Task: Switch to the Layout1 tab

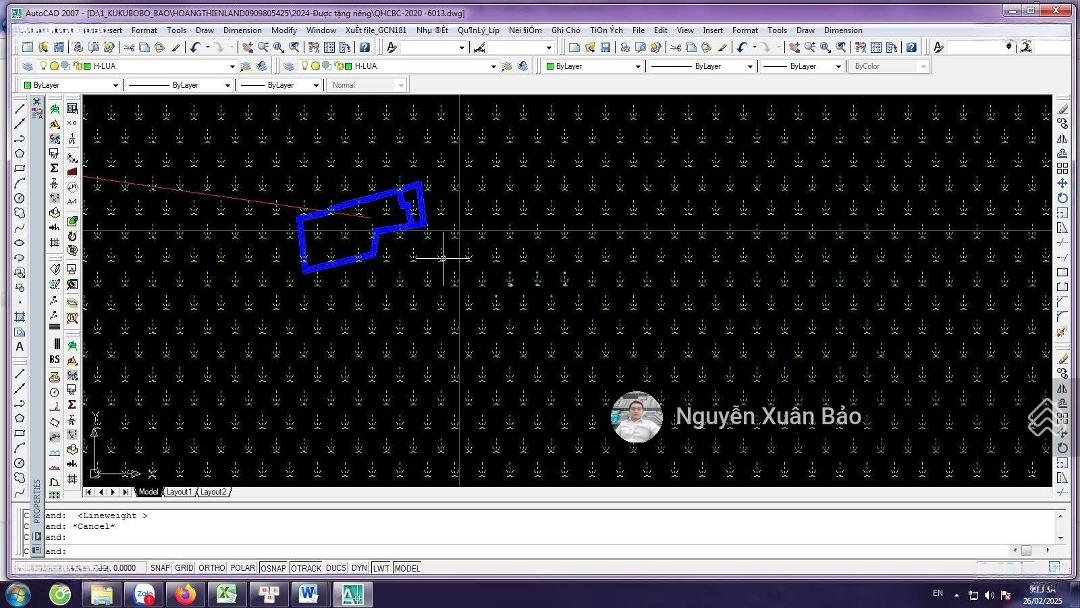Action: coord(179,492)
